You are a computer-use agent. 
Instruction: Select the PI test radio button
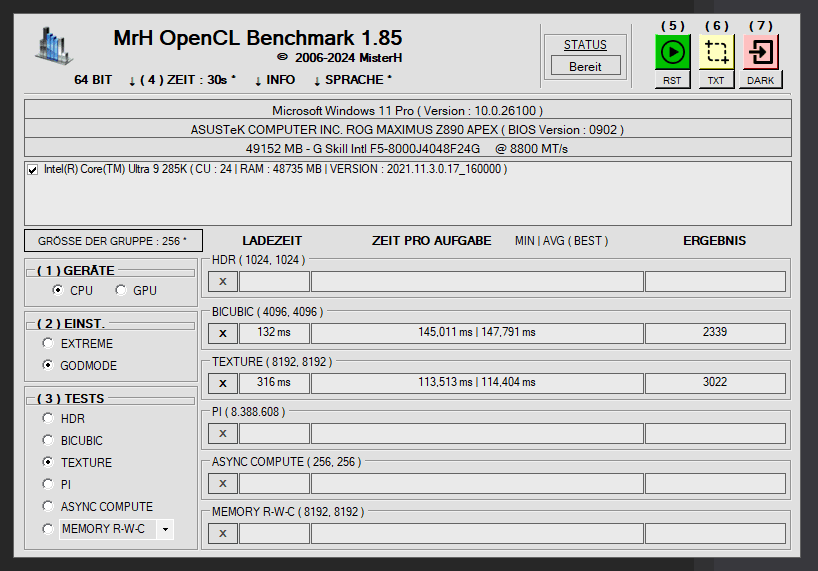[x=48, y=484]
